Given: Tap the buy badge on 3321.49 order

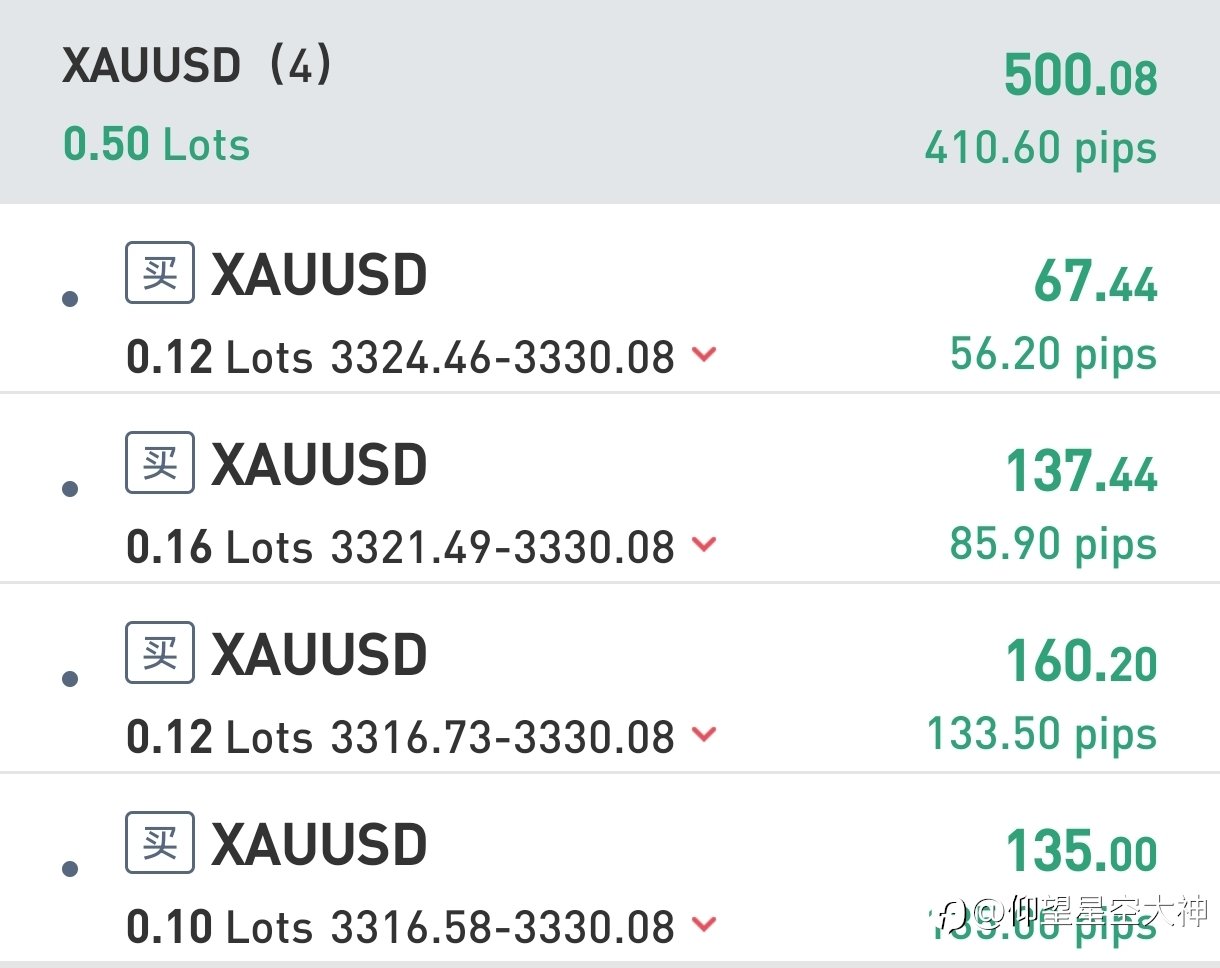Looking at the screenshot, I should pos(160,462).
